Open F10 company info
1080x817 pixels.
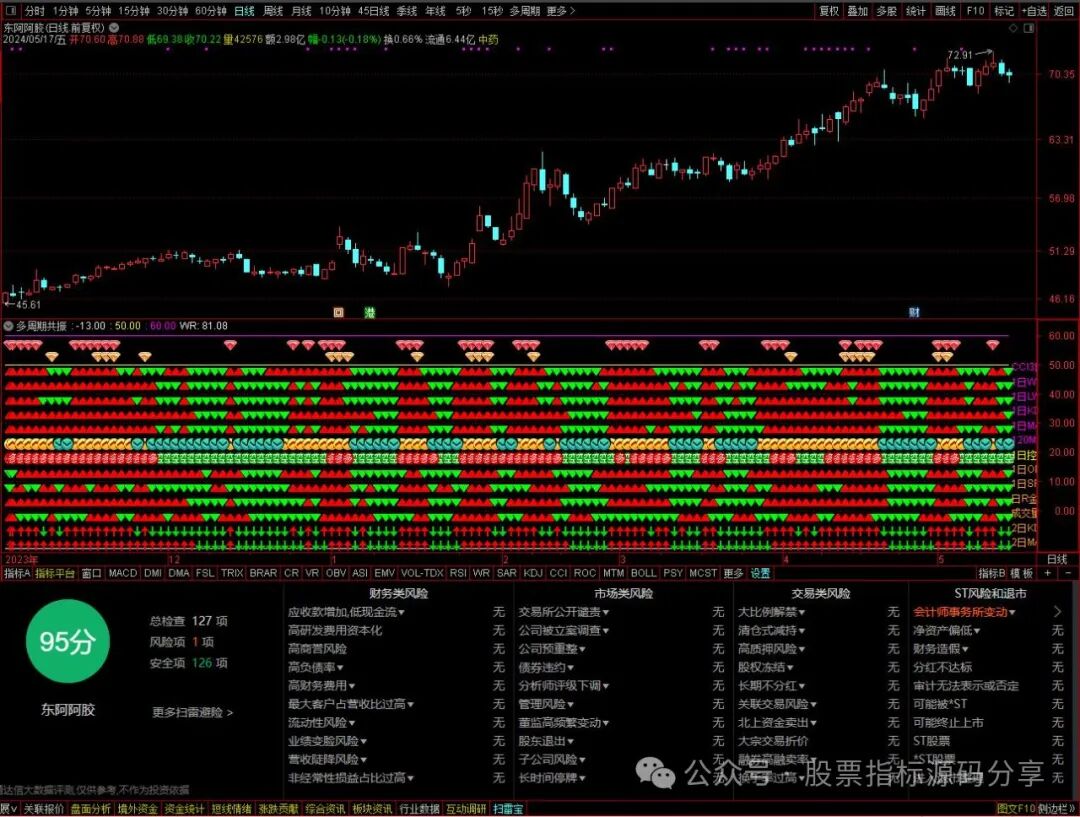(975, 11)
